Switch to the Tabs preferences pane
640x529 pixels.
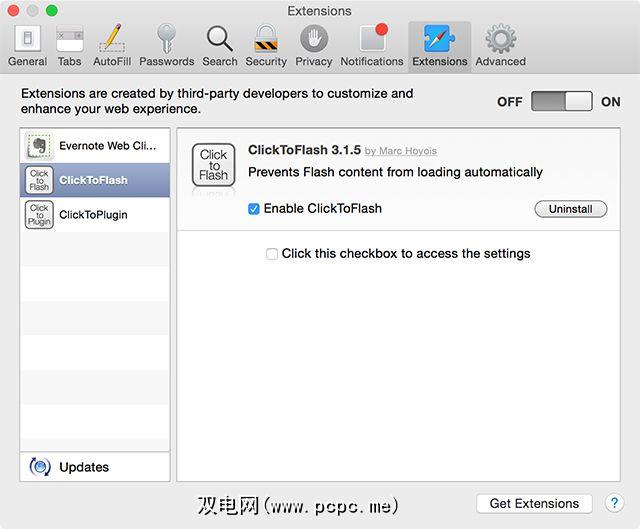point(70,45)
